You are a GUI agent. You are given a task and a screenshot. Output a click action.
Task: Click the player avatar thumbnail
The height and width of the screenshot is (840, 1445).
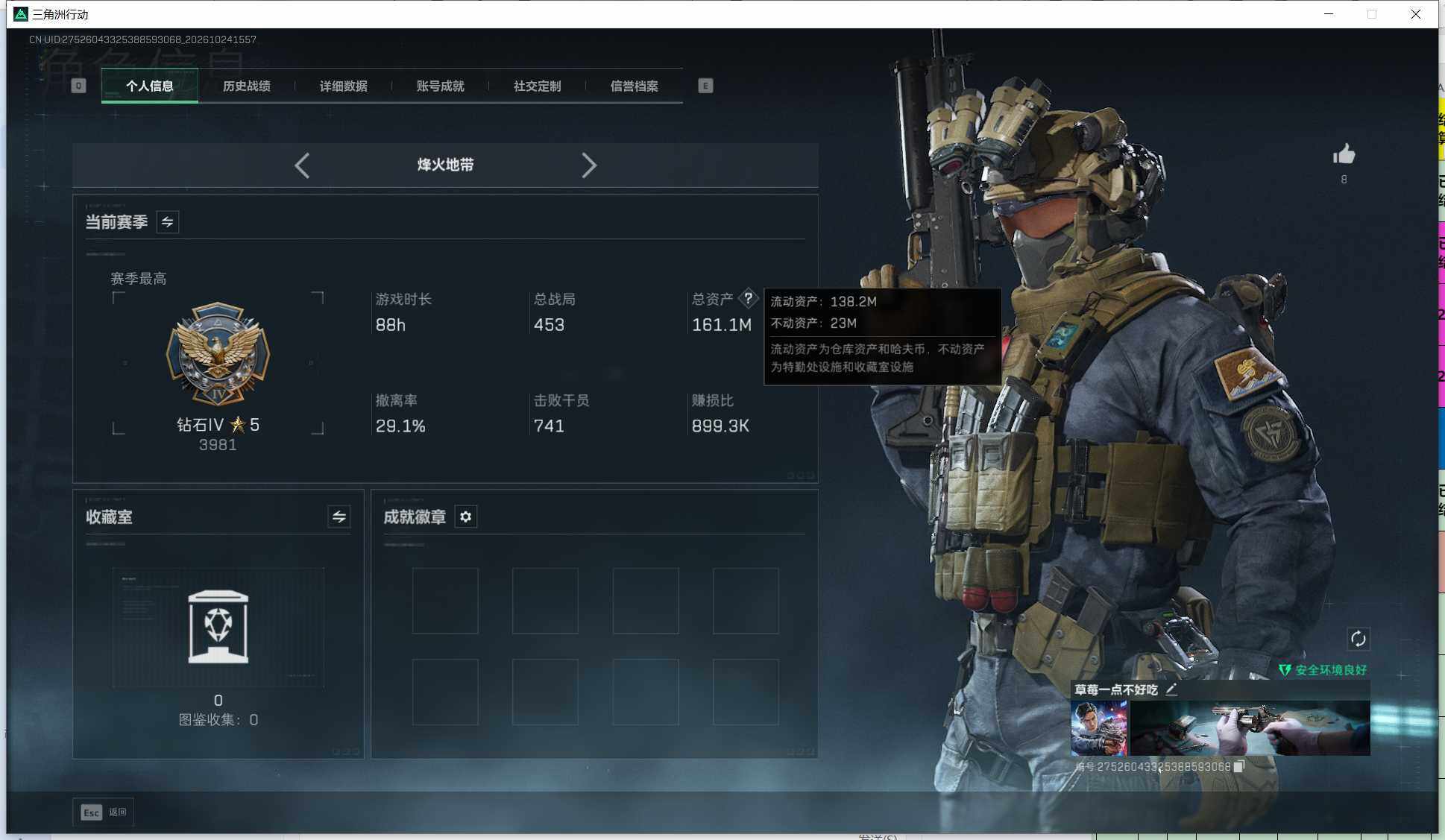pyautogui.click(x=1099, y=728)
